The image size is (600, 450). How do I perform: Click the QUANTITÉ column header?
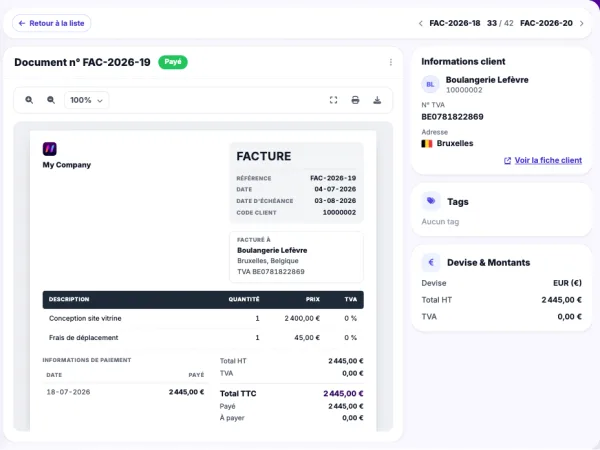pyautogui.click(x=244, y=299)
